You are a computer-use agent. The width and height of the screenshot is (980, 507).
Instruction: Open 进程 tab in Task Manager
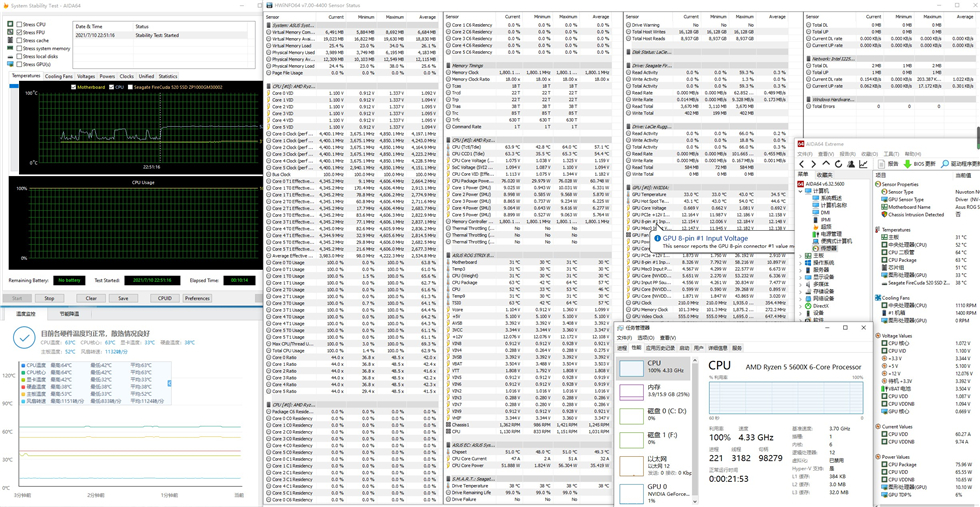pyautogui.click(x=622, y=348)
